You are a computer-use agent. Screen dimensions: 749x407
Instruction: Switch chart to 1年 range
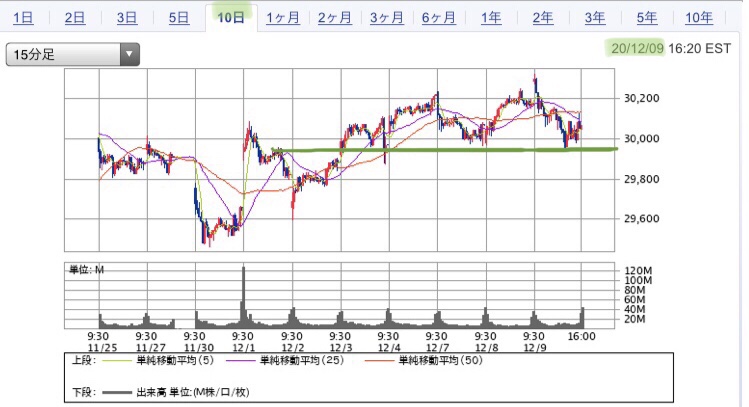point(491,18)
